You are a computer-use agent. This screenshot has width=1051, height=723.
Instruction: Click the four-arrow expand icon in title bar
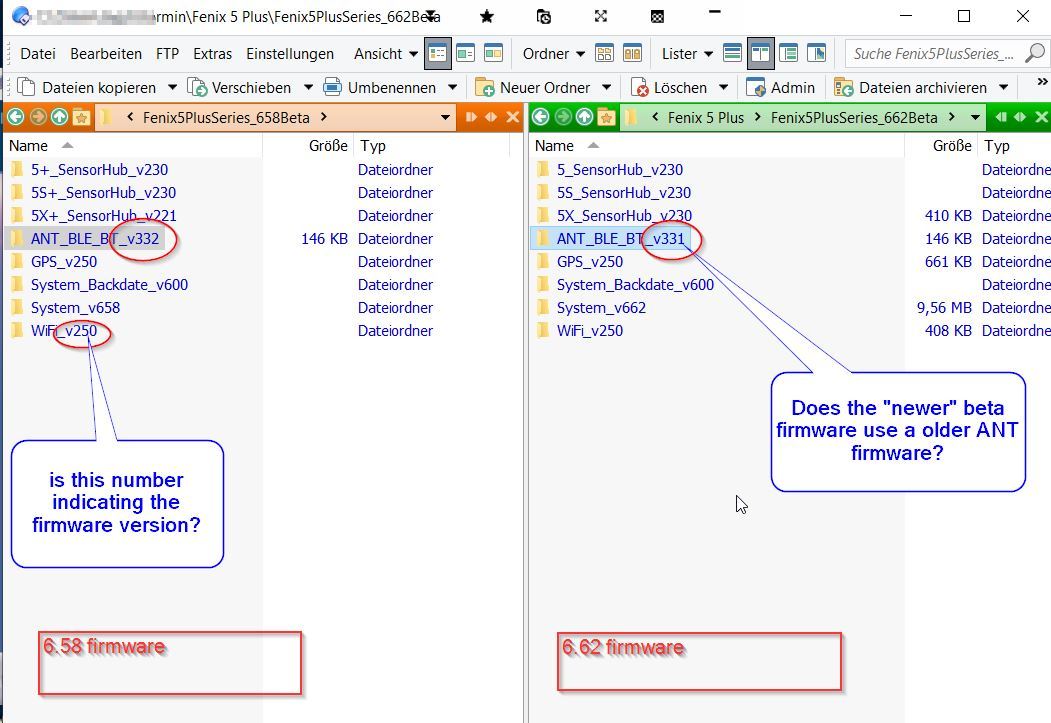[601, 16]
